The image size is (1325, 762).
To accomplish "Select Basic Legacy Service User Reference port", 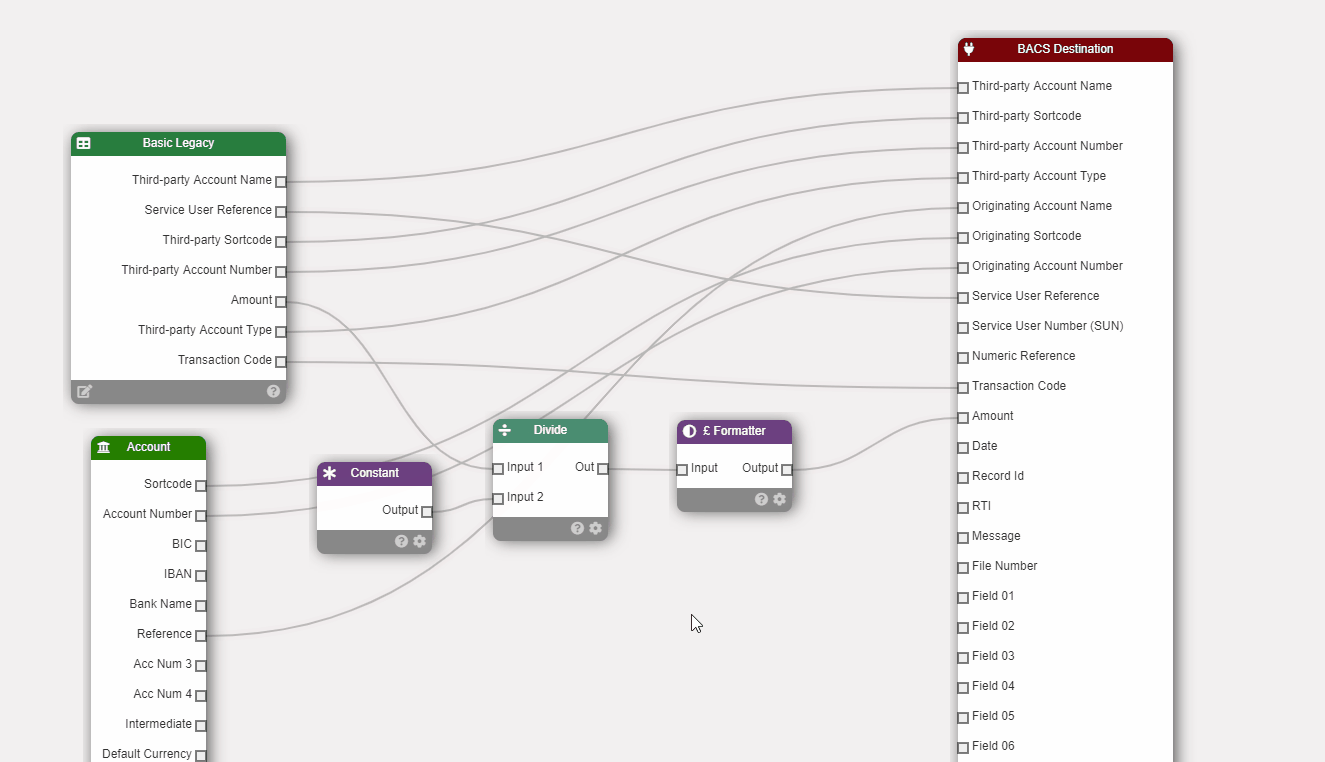I will pos(281,211).
